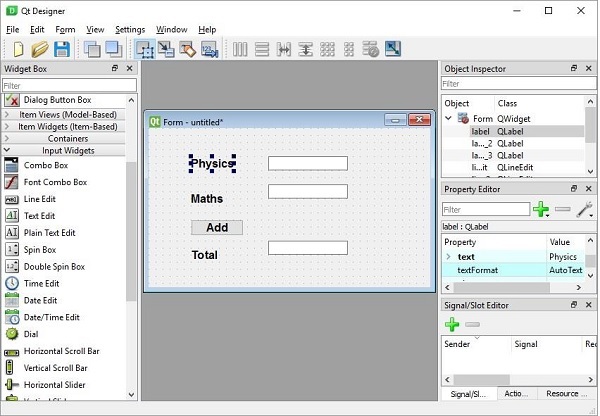Open the Form menu
The width and height of the screenshot is (600, 416).
[65, 30]
